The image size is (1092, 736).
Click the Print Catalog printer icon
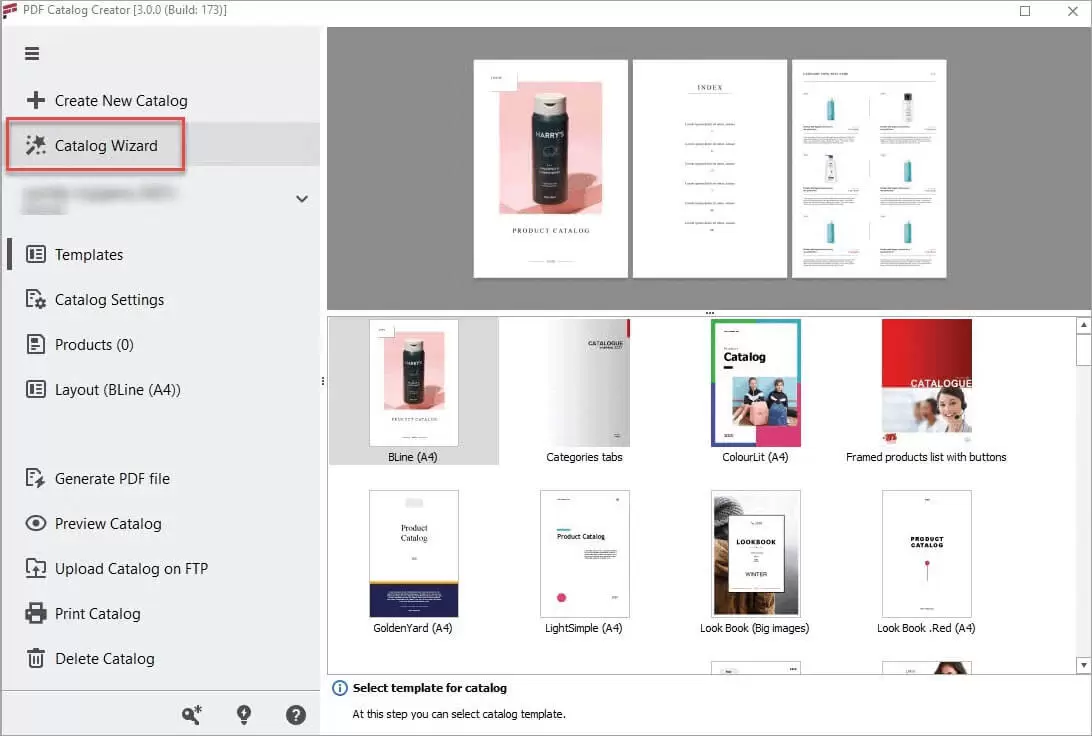(36, 613)
